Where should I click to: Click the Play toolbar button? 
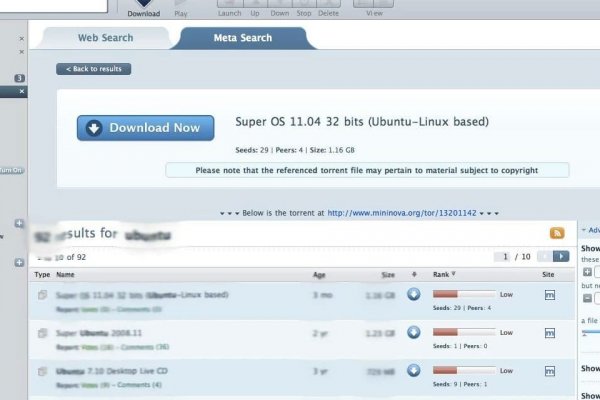point(181,6)
